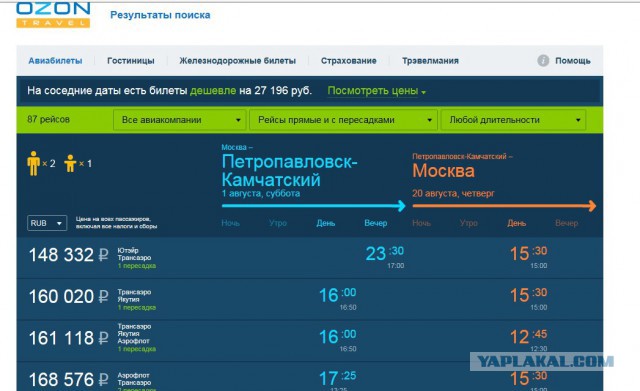Screen dimensions: 640x391
Task: Click the 12:45 return departure time
Action: click(x=529, y=336)
